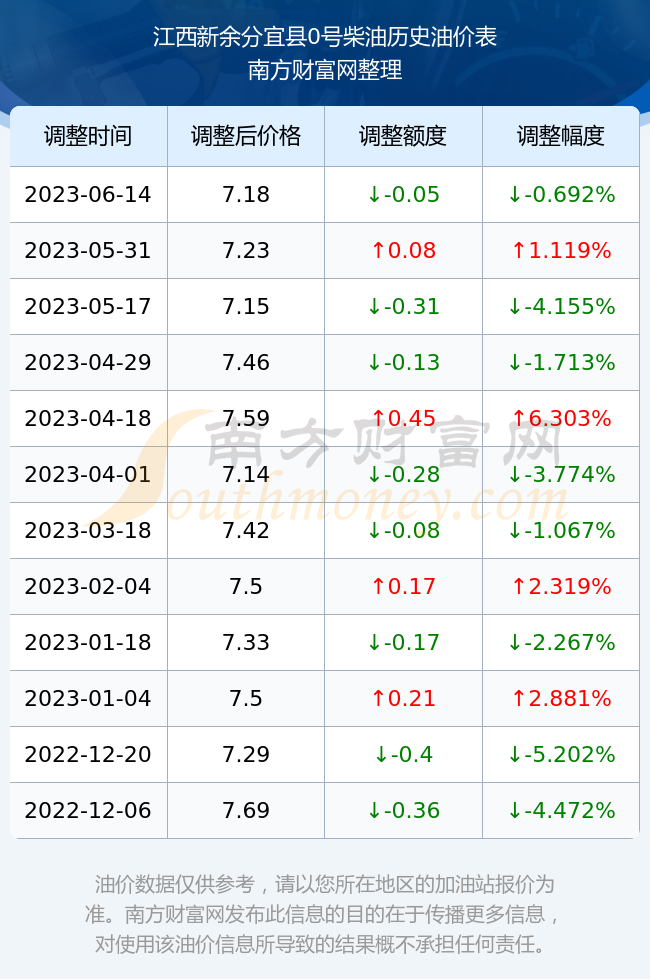
Task: Click the 调整额度 column header
Action: click(403, 136)
